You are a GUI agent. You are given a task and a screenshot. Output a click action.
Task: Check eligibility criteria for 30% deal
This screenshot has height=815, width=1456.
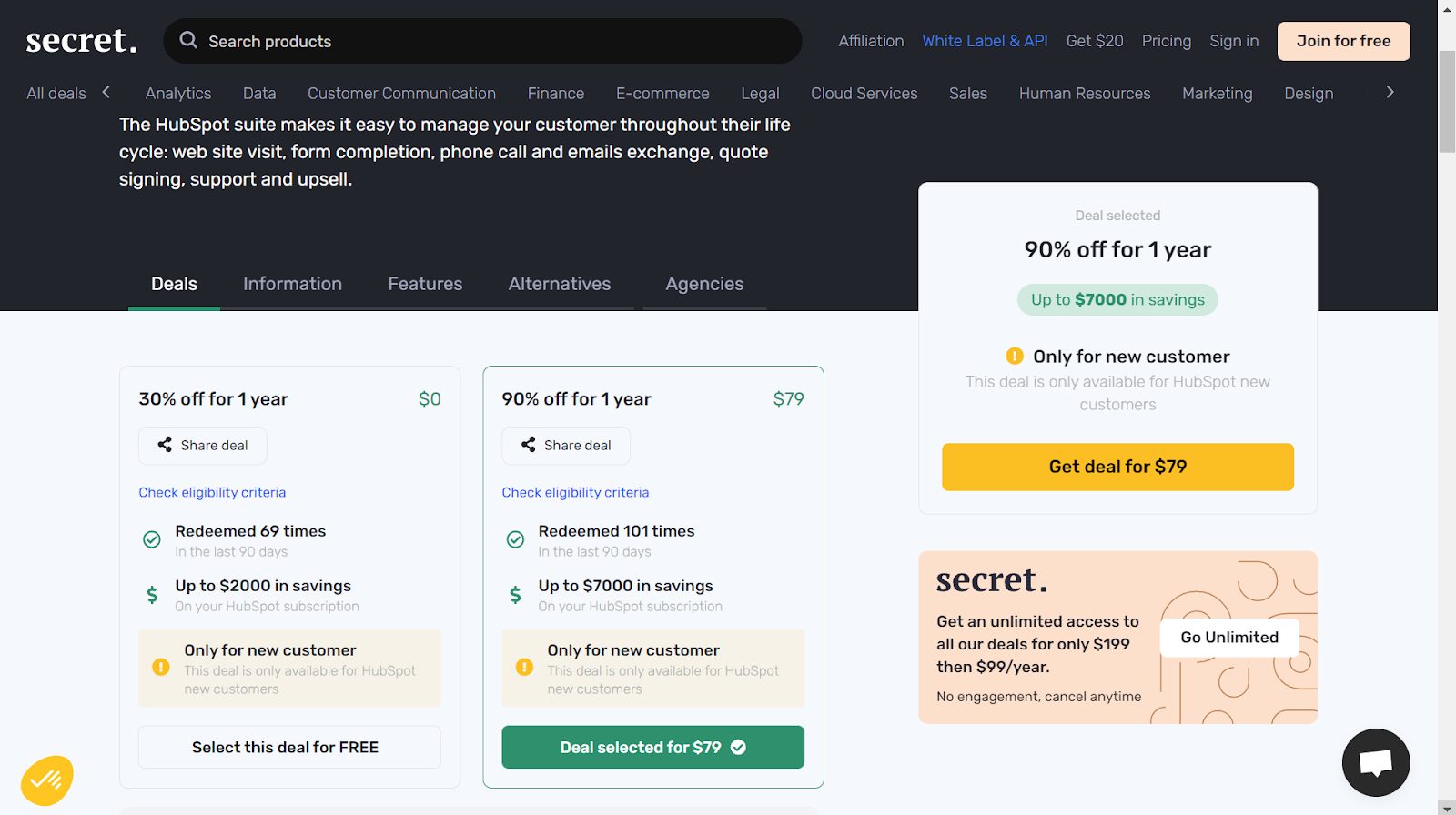212,492
